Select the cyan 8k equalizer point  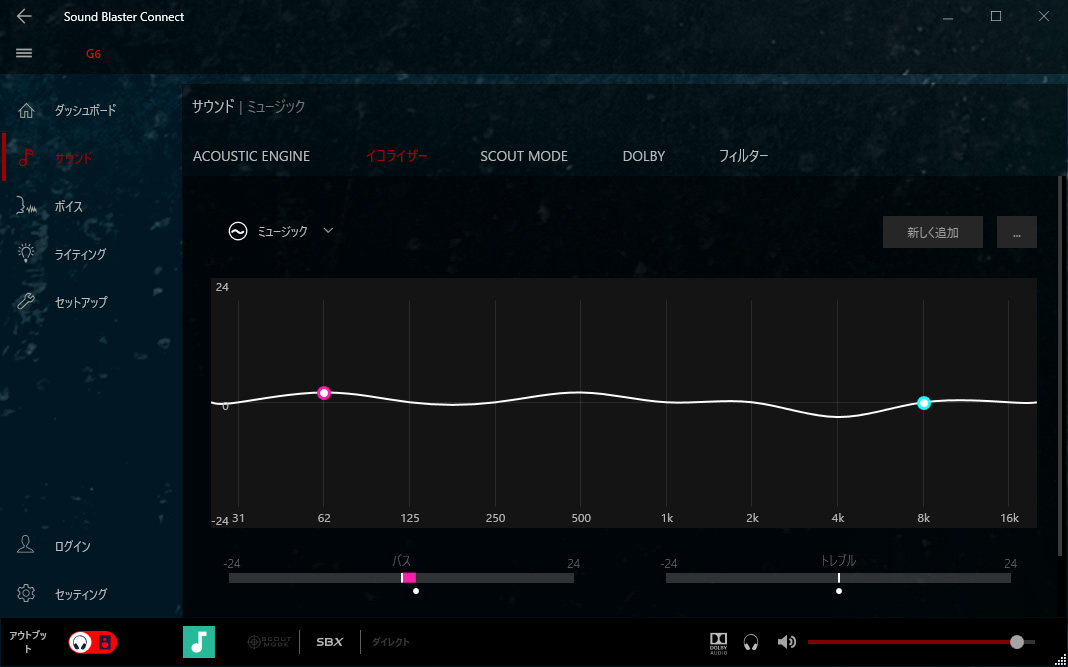point(924,403)
